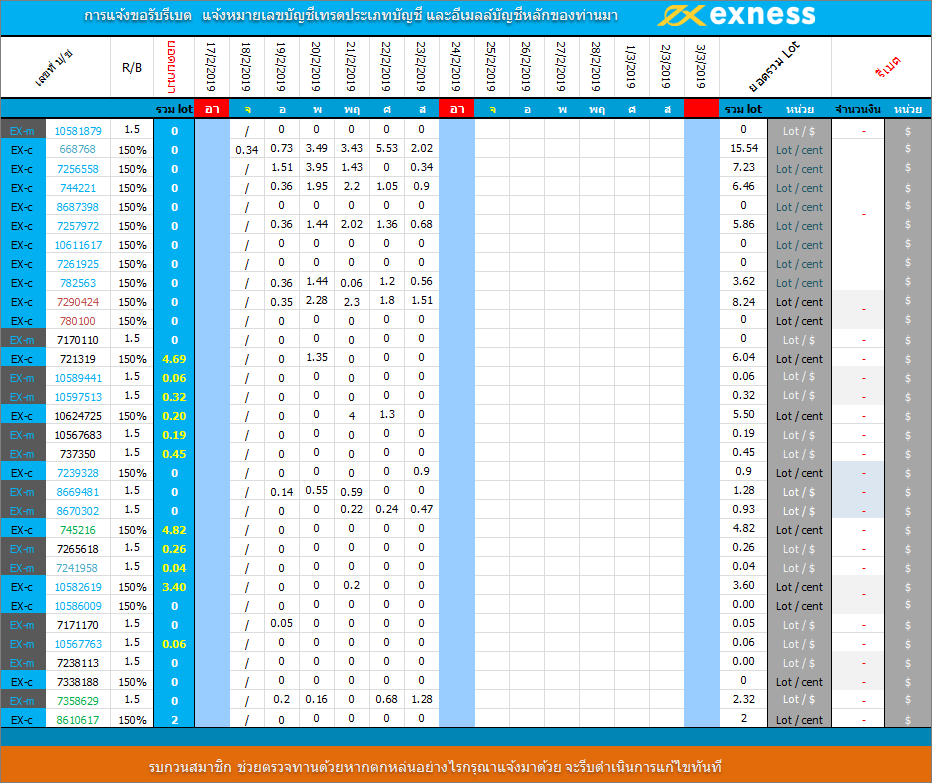Click the R/B column header
Screen dimensions: 932x783
tap(132, 68)
